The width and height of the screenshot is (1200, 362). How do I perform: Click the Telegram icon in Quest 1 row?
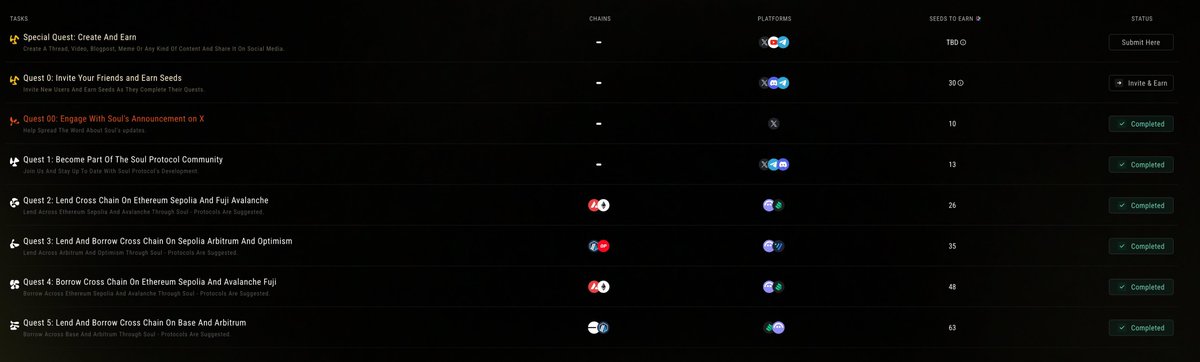coord(773,164)
